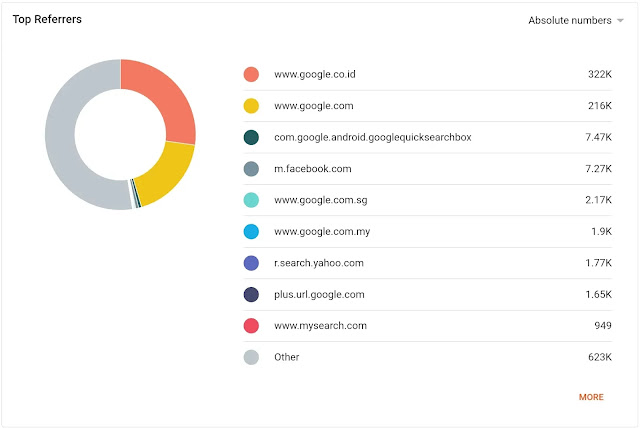
Task: Click the 623K value for Other
Action: point(600,357)
